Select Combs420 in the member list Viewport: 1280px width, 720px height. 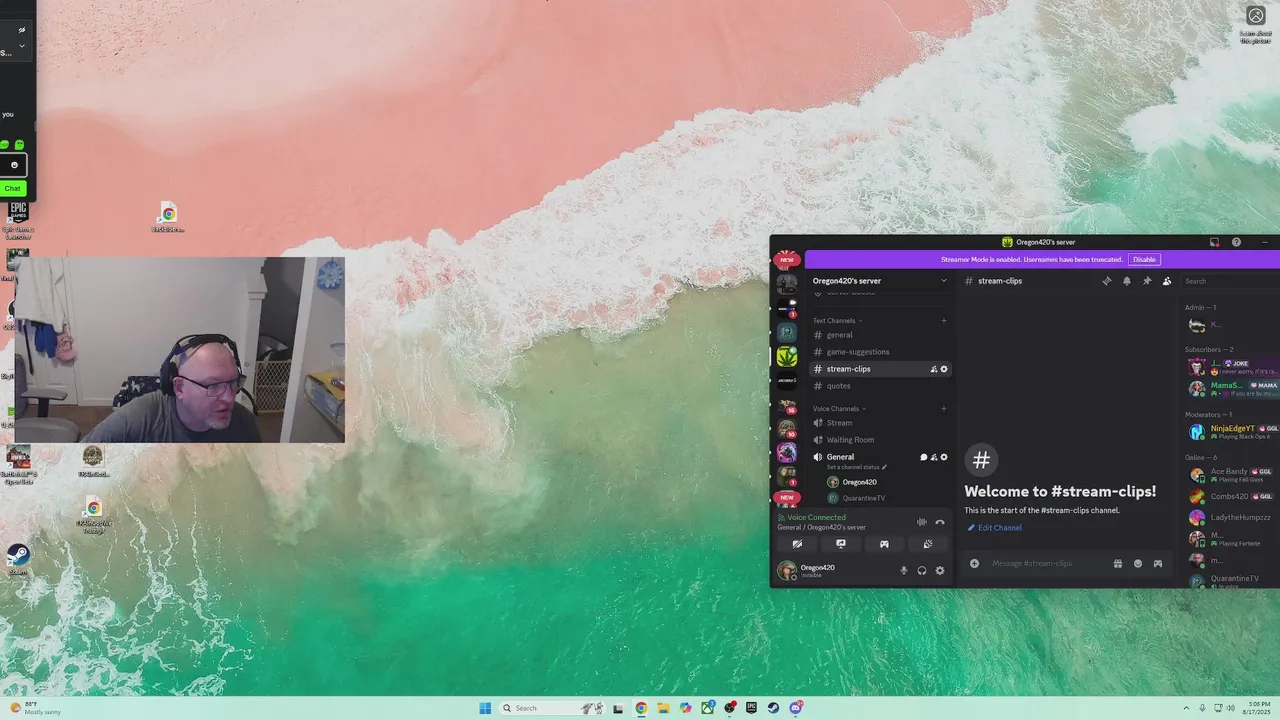[1232, 496]
